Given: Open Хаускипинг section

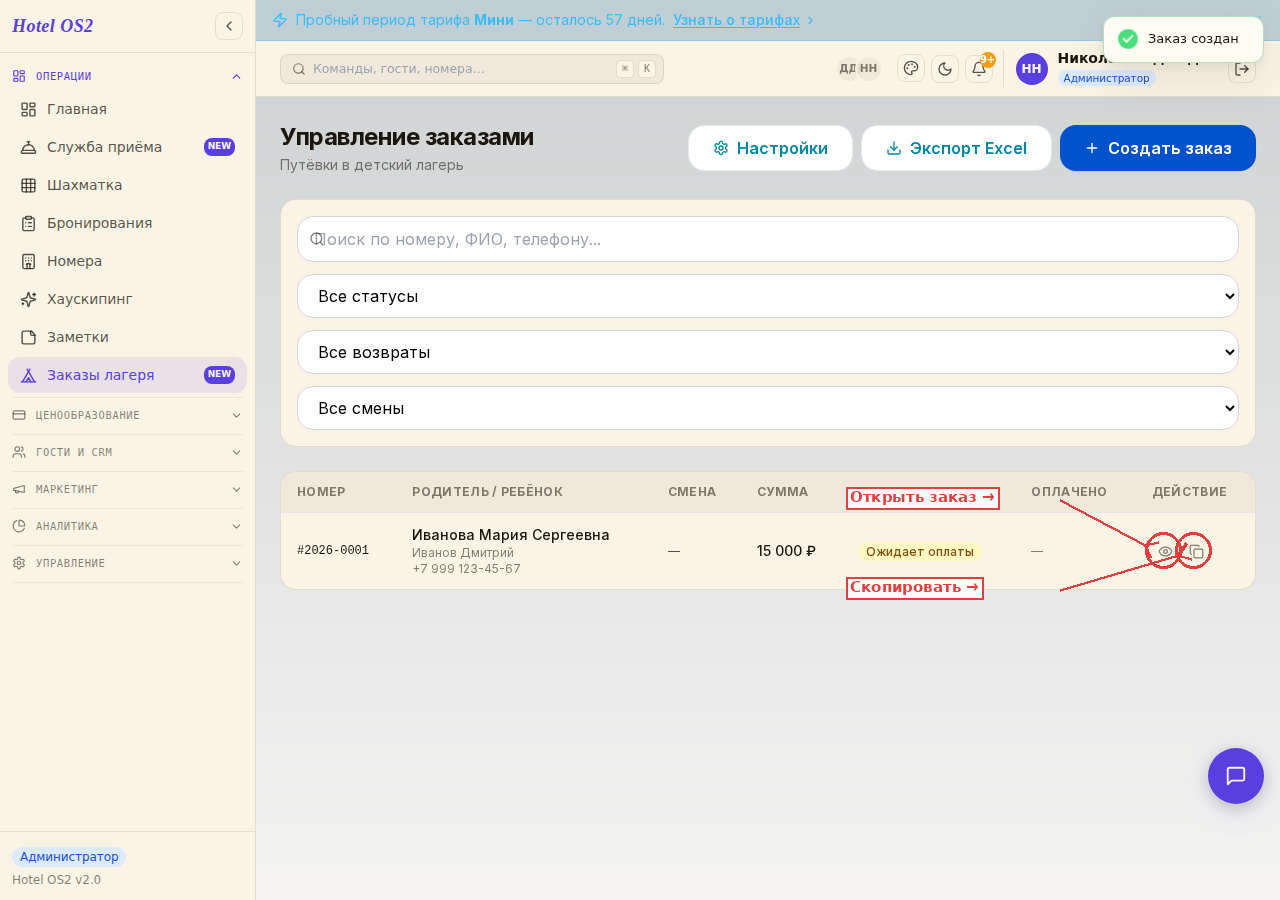Looking at the screenshot, I should pos(127,299).
